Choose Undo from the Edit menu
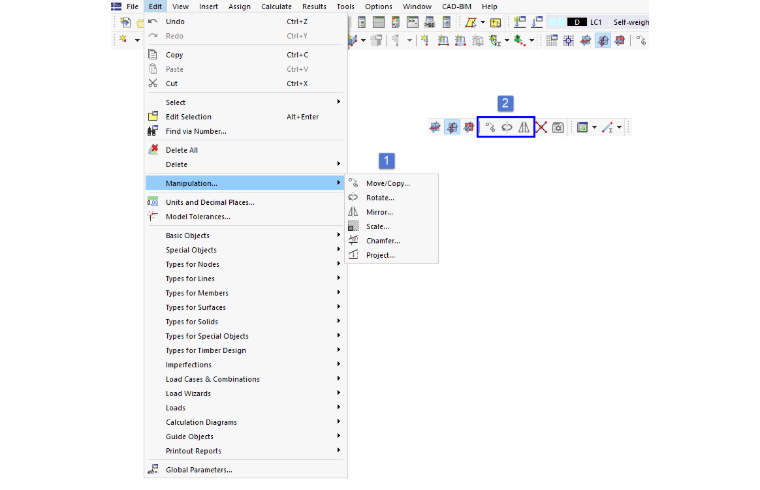The height and width of the screenshot is (490, 760). click(244, 21)
